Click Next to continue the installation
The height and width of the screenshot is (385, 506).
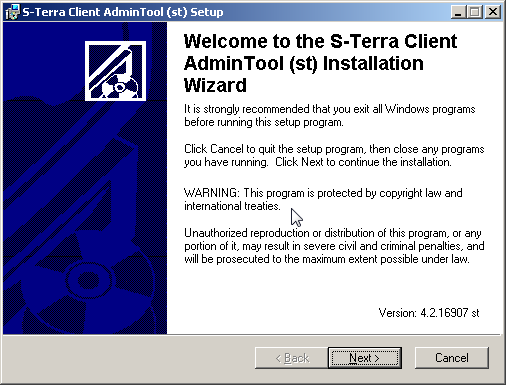(x=365, y=358)
